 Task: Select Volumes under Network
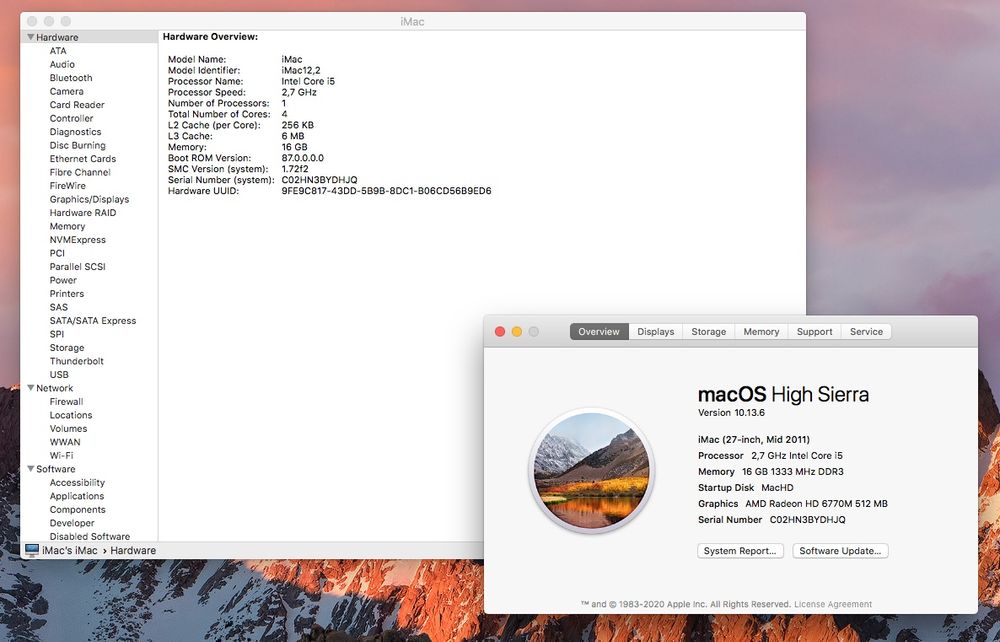[68, 429]
